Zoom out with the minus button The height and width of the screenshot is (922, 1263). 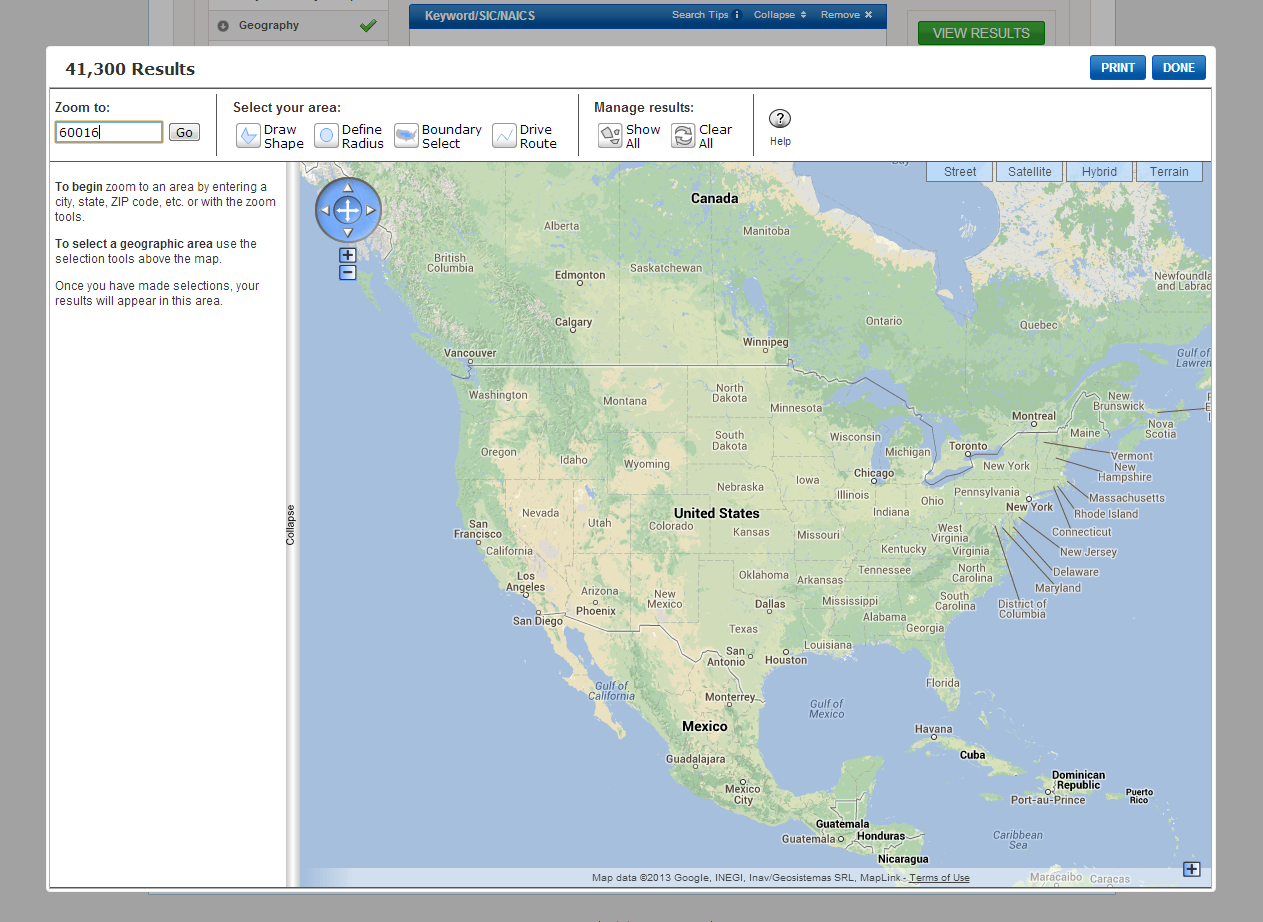point(348,272)
